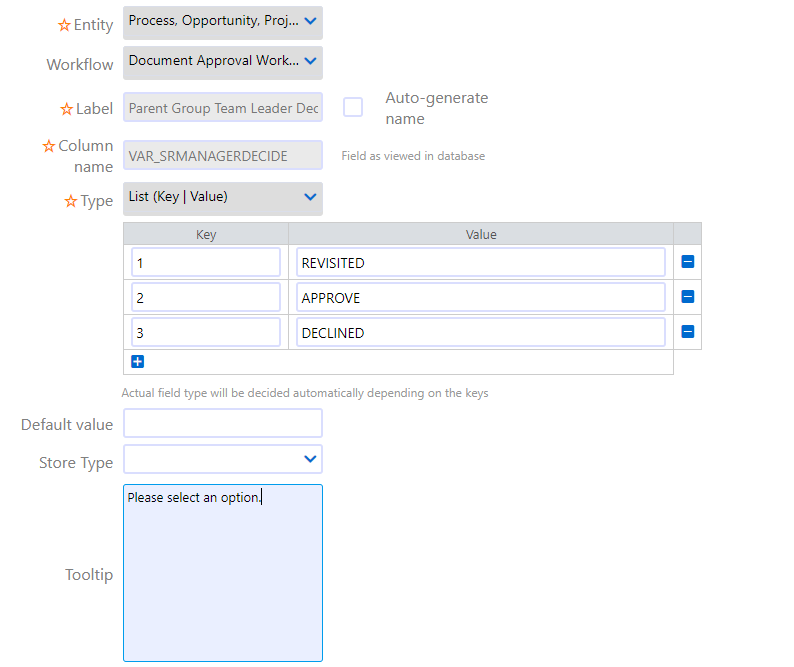
Task: Open the Entity dropdown
Action: pyautogui.click(x=223, y=23)
